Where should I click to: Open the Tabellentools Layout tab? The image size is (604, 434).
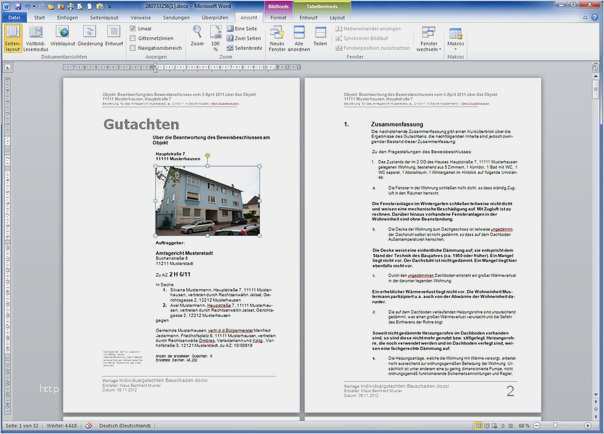point(337,18)
